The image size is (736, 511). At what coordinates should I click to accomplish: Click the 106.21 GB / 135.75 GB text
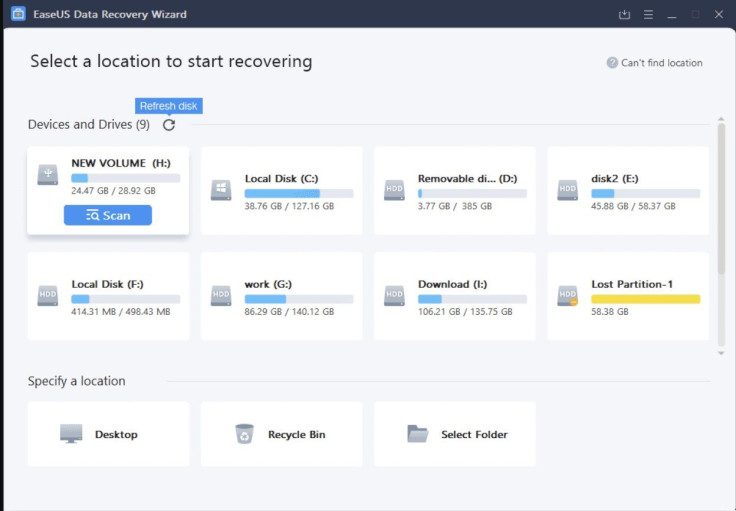tap(465, 312)
